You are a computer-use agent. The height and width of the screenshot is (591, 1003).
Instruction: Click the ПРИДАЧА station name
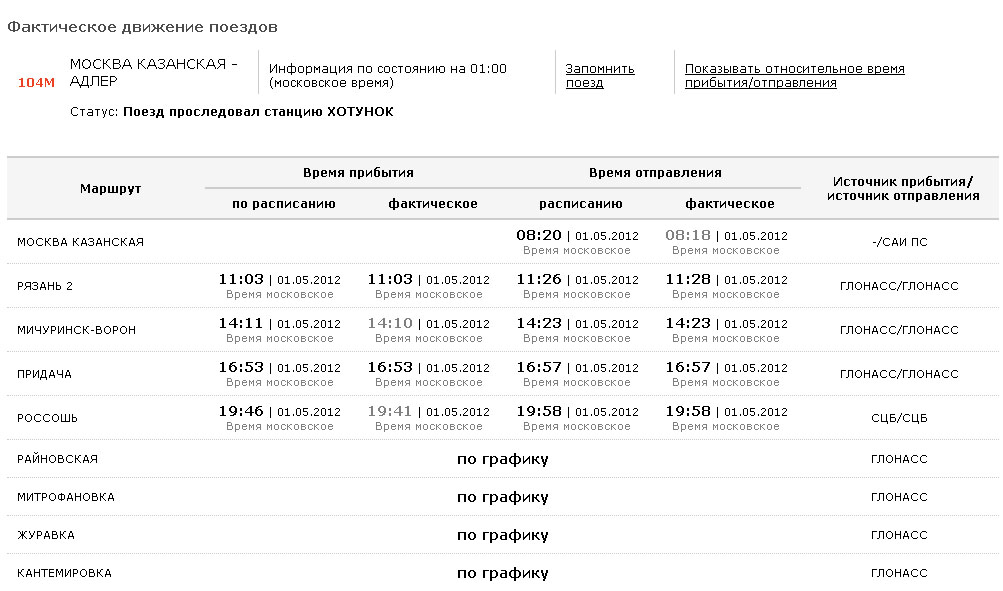pos(44,374)
